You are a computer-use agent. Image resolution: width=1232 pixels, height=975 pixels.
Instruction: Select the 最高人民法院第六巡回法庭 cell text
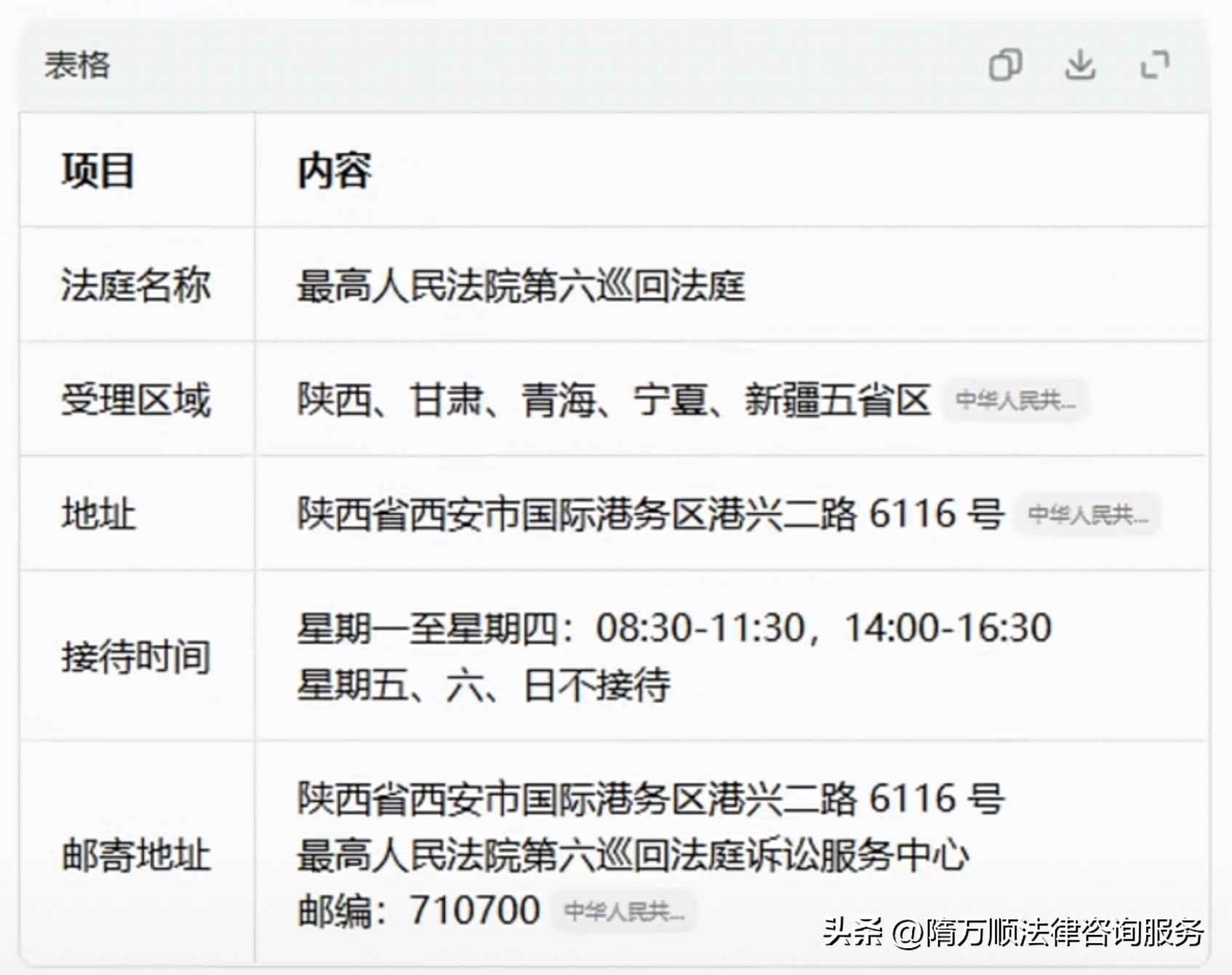pyautogui.click(x=521, y=286)
